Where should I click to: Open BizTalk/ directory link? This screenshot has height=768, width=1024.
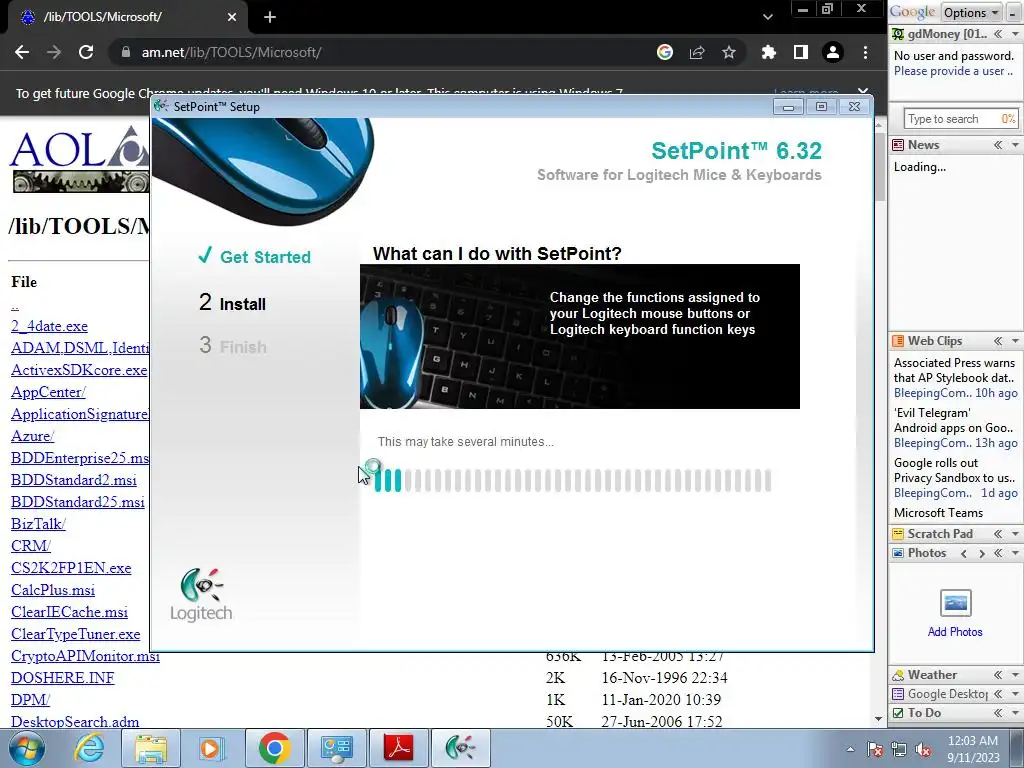pyautogui.click(x=39, y=524)
